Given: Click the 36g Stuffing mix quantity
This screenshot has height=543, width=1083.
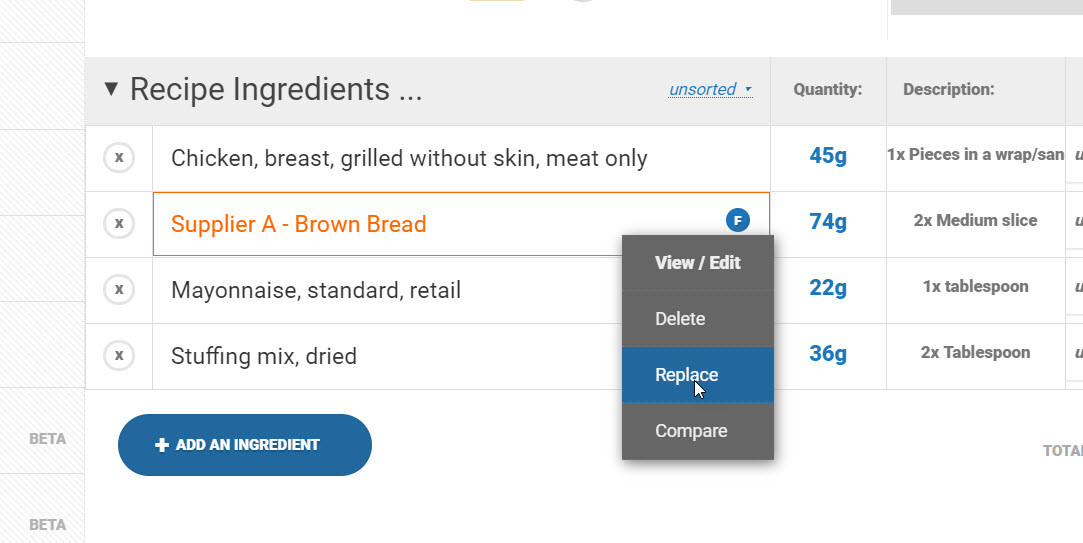Looking at the screenshot, I should pyautogui.click(x=828, y=353).
